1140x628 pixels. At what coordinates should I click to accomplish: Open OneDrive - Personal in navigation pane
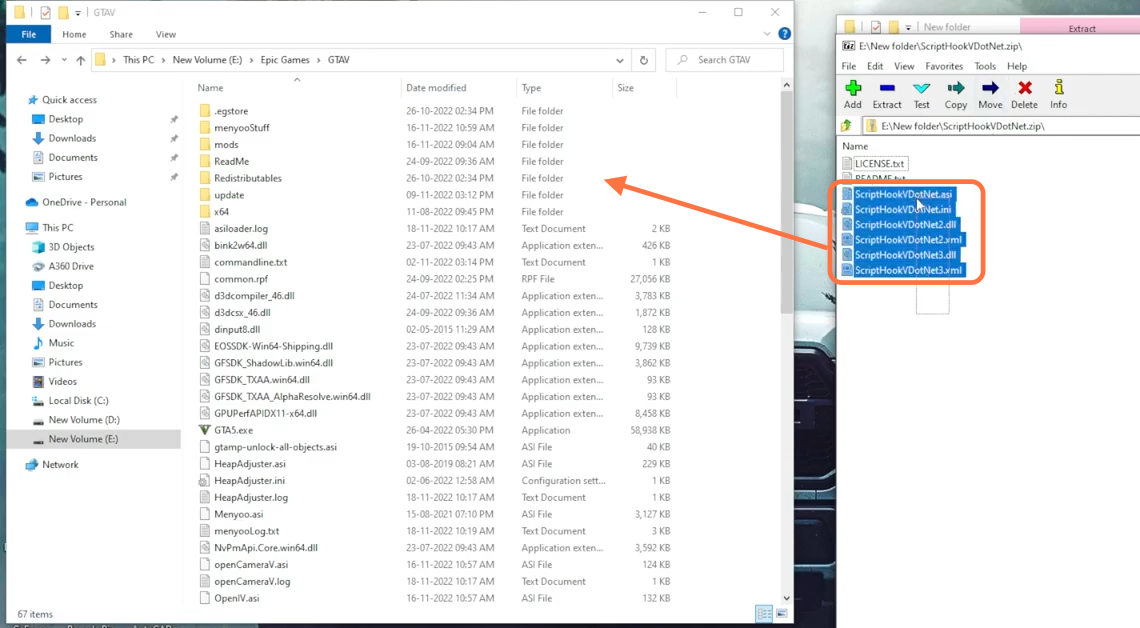click(84, 202)
